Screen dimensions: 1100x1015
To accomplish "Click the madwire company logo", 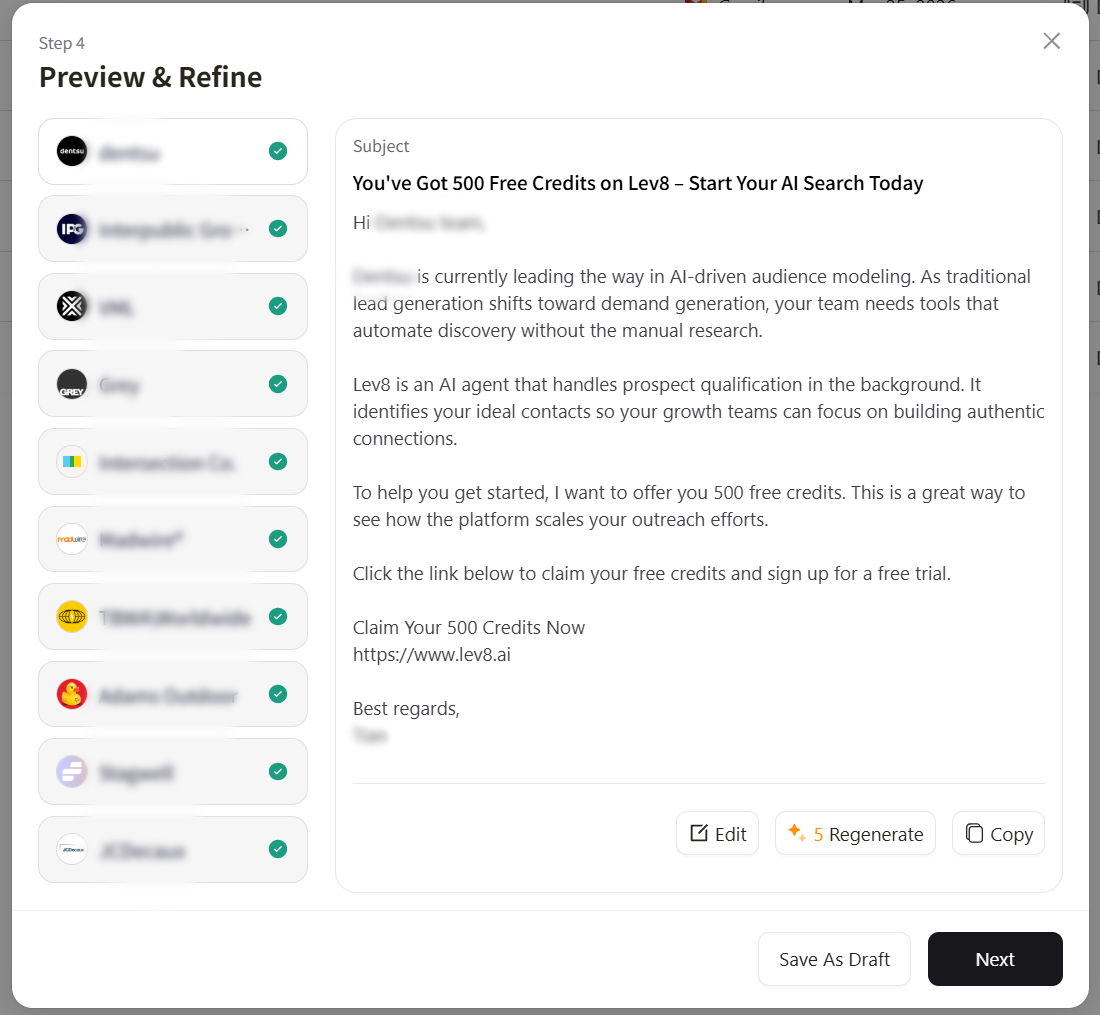I will (x=72, y=539).
